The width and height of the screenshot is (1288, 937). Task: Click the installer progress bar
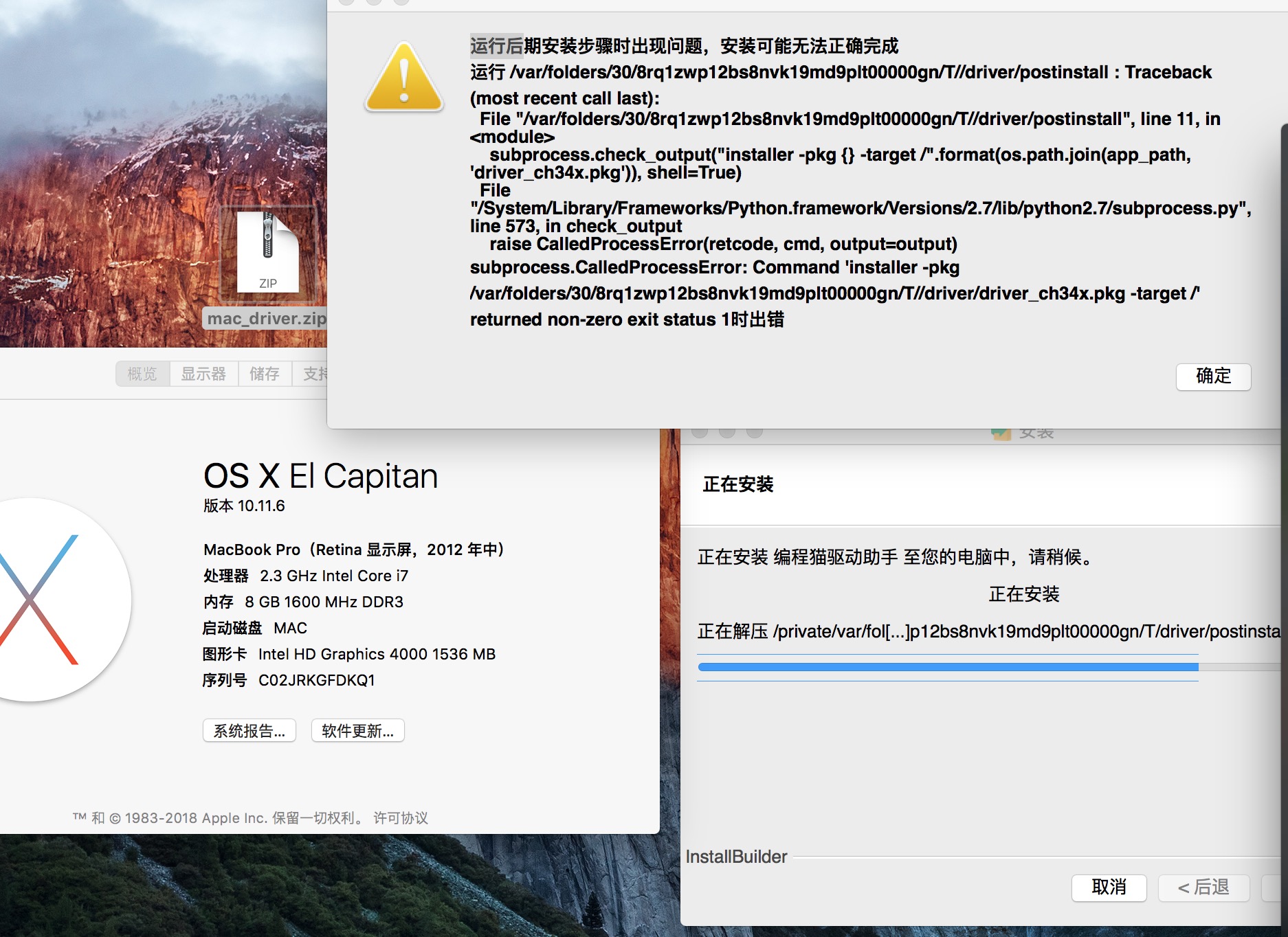pyautogui.click(x=988, y=667)
